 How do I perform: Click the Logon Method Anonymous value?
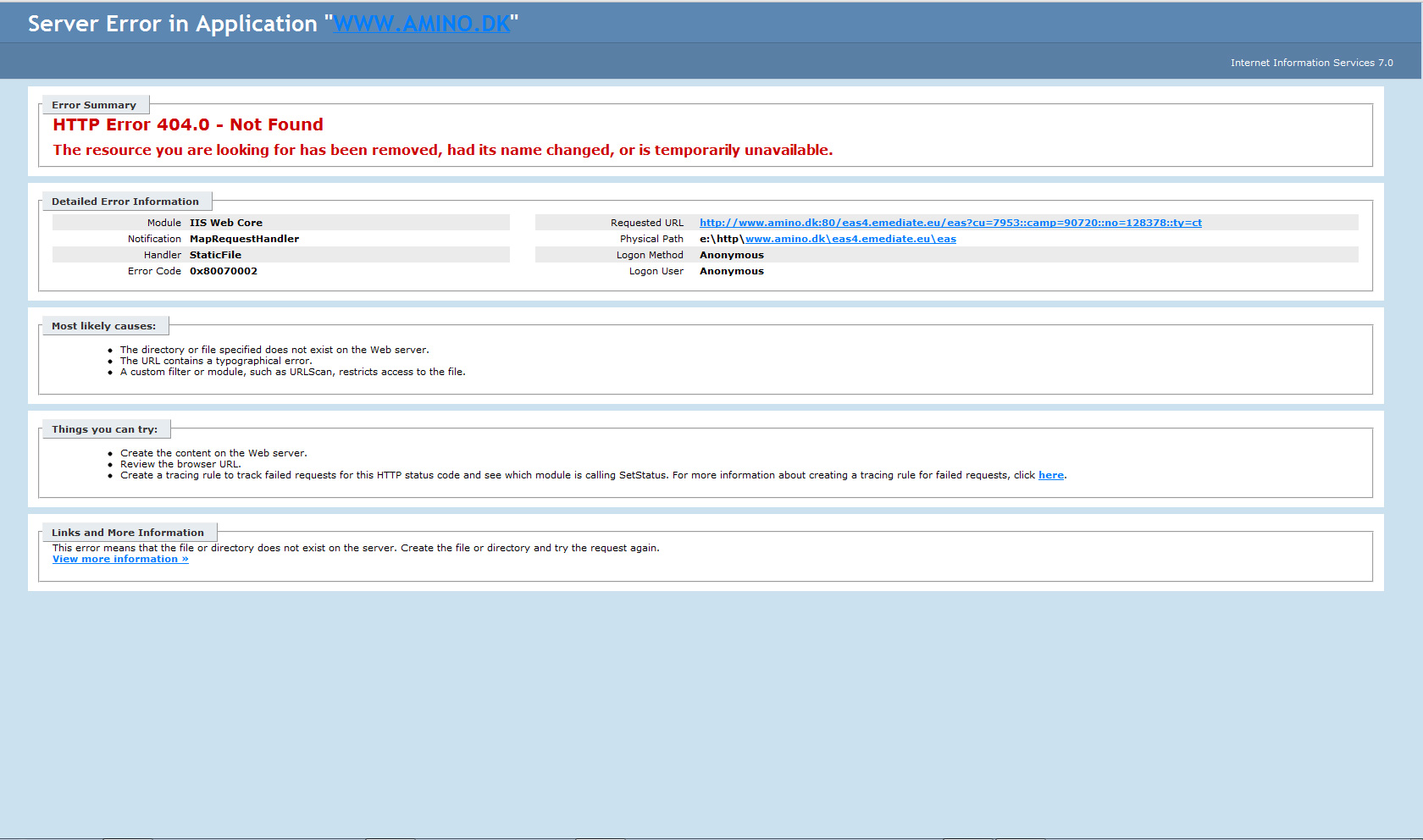pyautogui.click(x=732, y=255)
